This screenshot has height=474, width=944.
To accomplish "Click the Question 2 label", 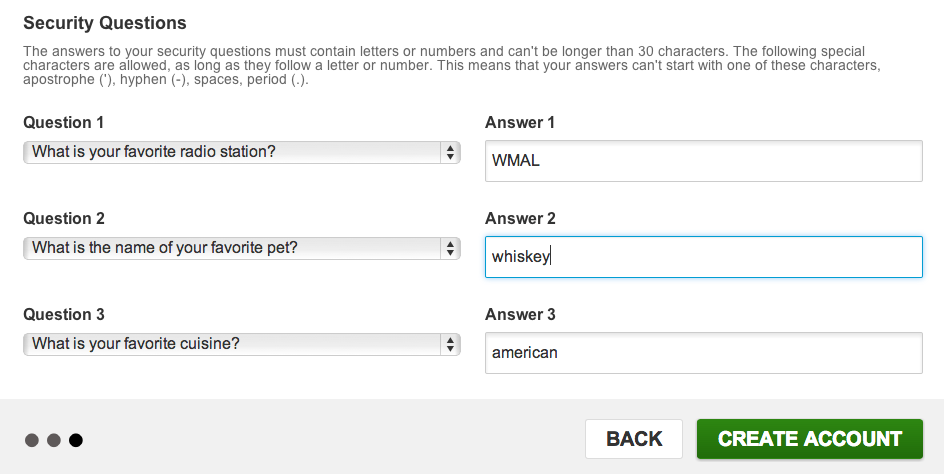I will [x=64, y=219].
